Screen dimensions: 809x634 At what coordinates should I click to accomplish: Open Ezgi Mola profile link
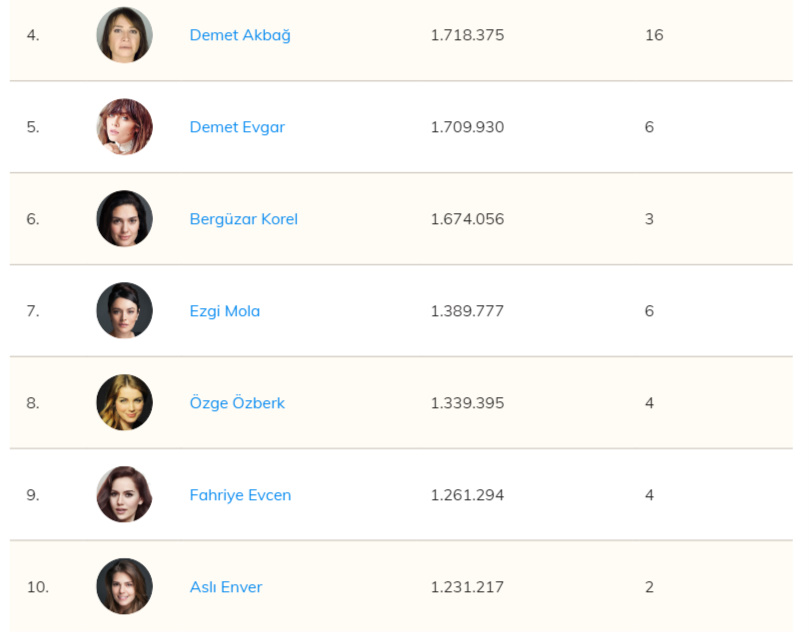pos(225,311)
